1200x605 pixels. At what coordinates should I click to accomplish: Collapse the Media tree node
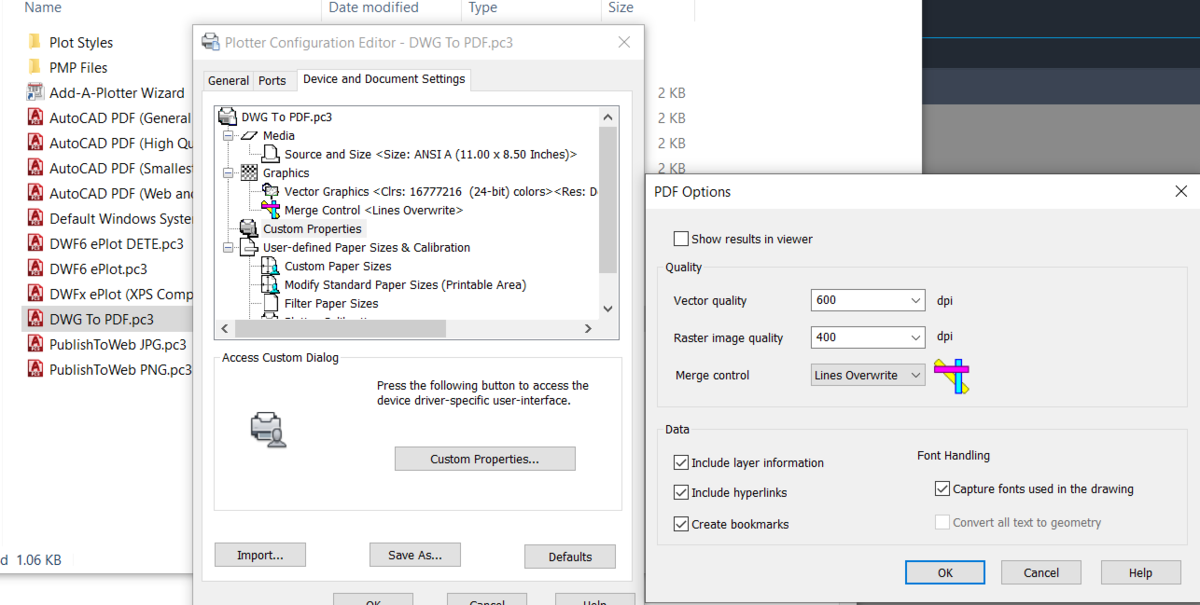pyautogui.click(x=228, y=135)
